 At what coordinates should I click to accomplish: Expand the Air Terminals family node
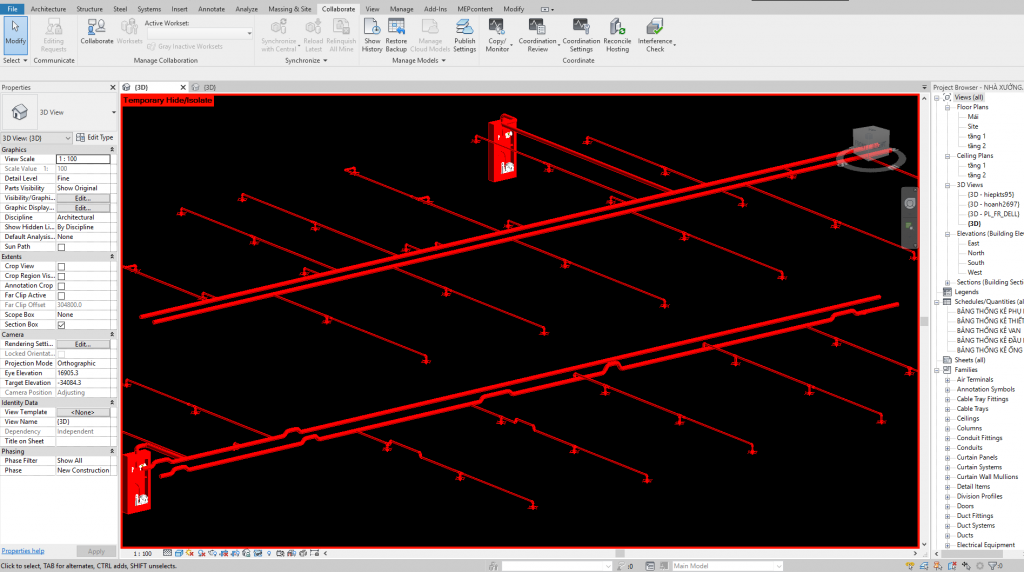pos(948,379)
